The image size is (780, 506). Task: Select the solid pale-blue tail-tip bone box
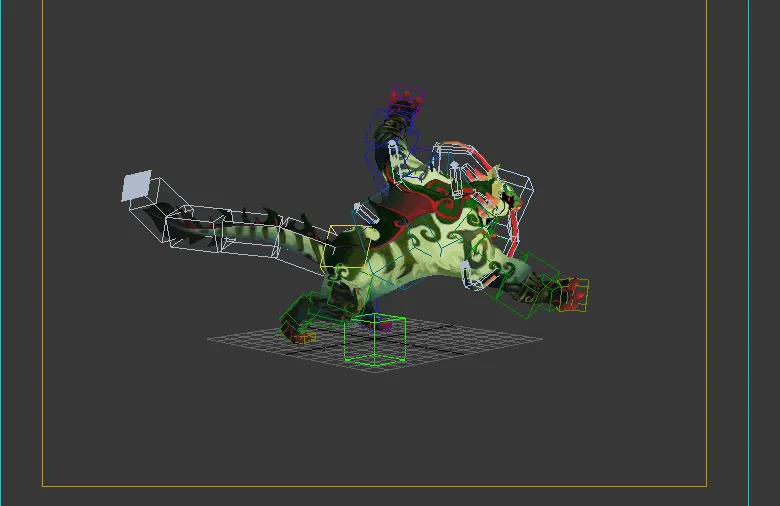pos(136,185)
